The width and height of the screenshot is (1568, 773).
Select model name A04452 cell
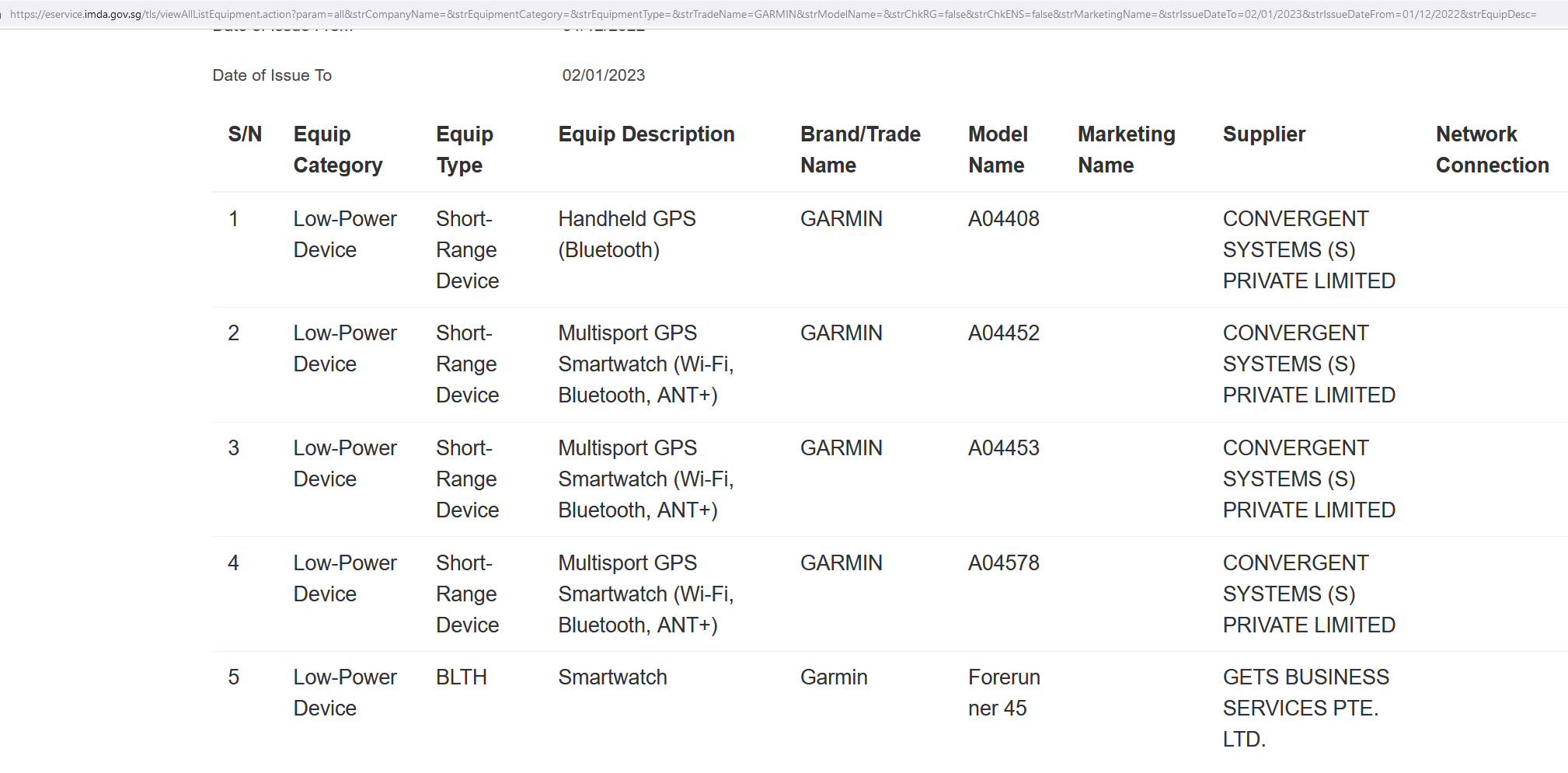click(x=1003, y=333)
